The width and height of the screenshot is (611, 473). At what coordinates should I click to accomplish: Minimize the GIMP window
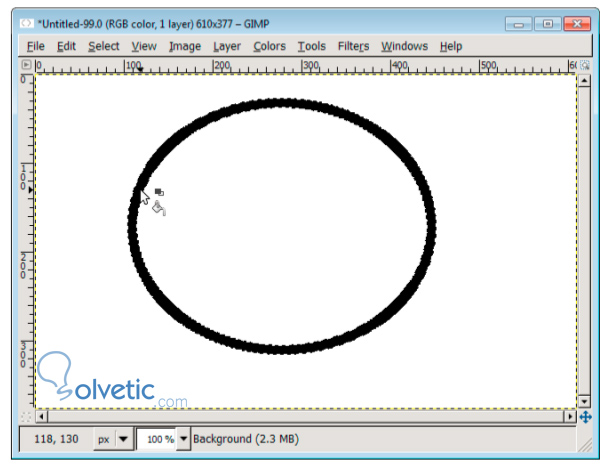pos(518,24)
